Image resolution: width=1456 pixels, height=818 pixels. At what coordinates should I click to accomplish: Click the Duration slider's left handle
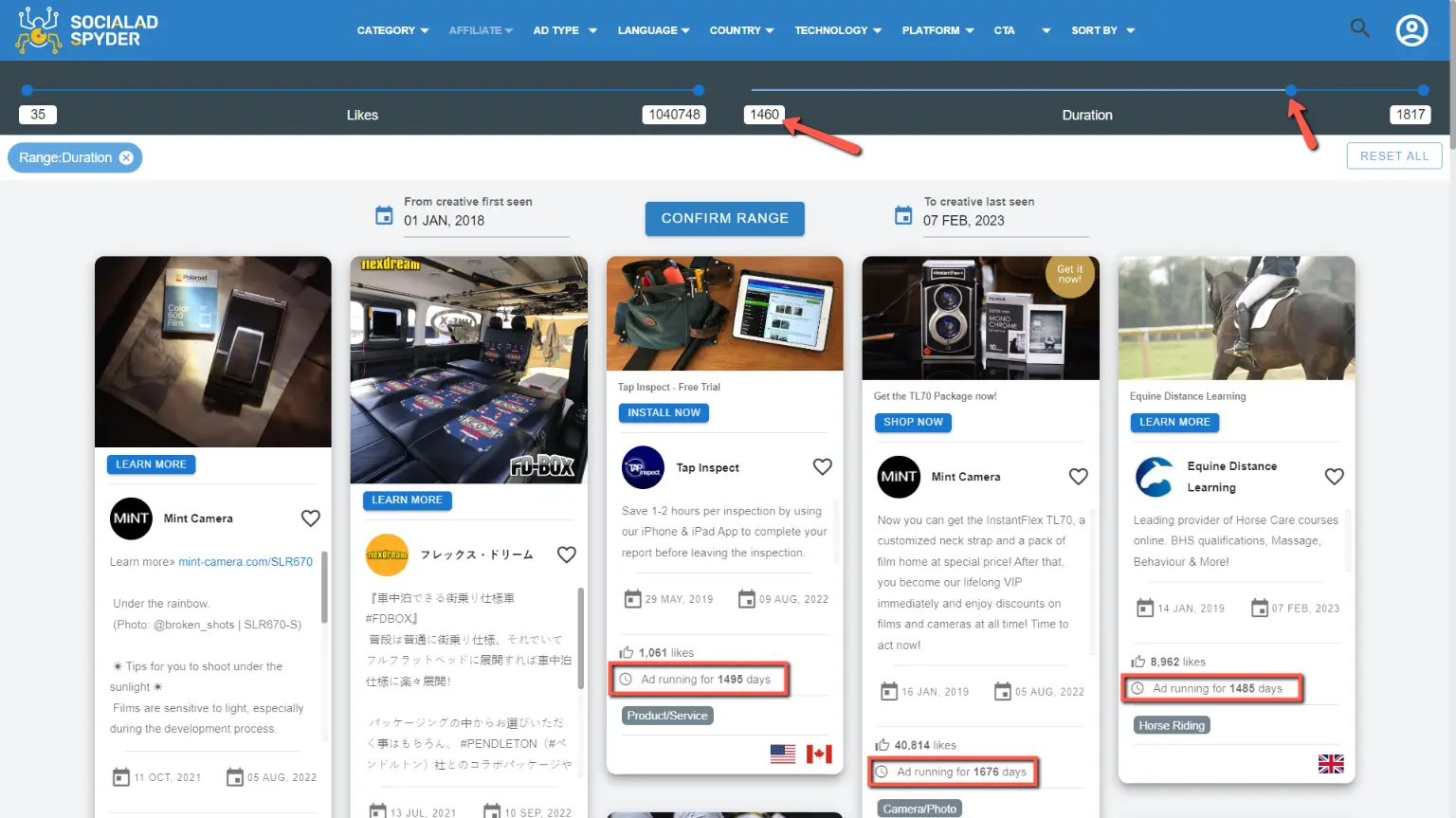[1291, 90]
